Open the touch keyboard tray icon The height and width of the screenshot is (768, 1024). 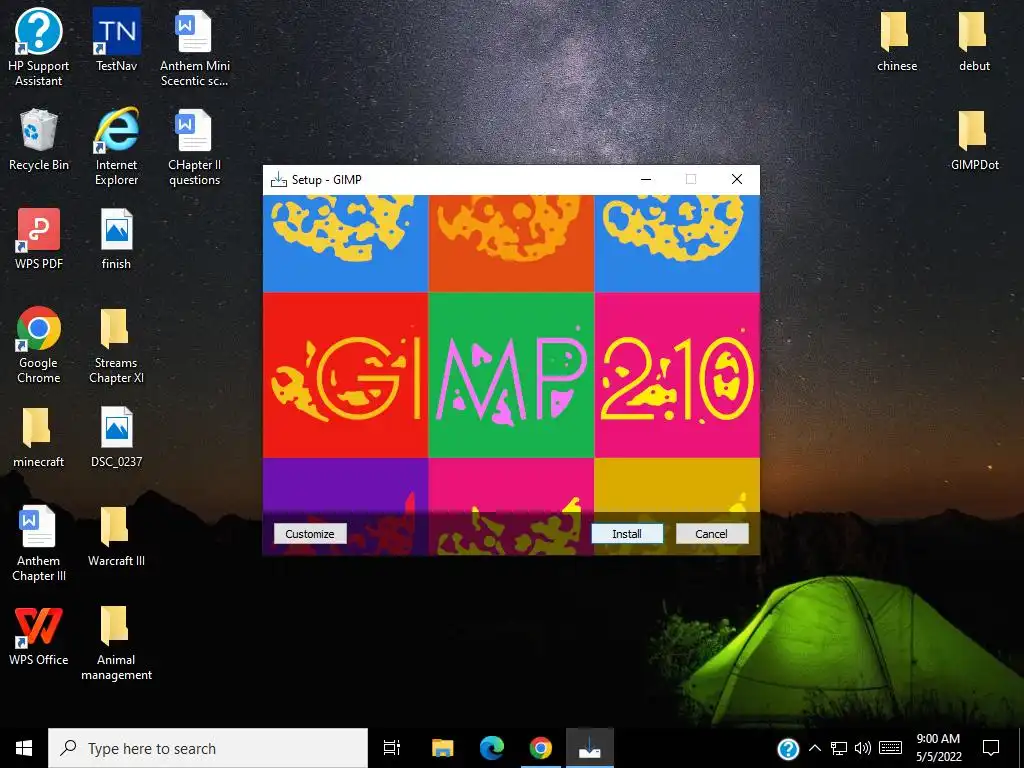890,748
